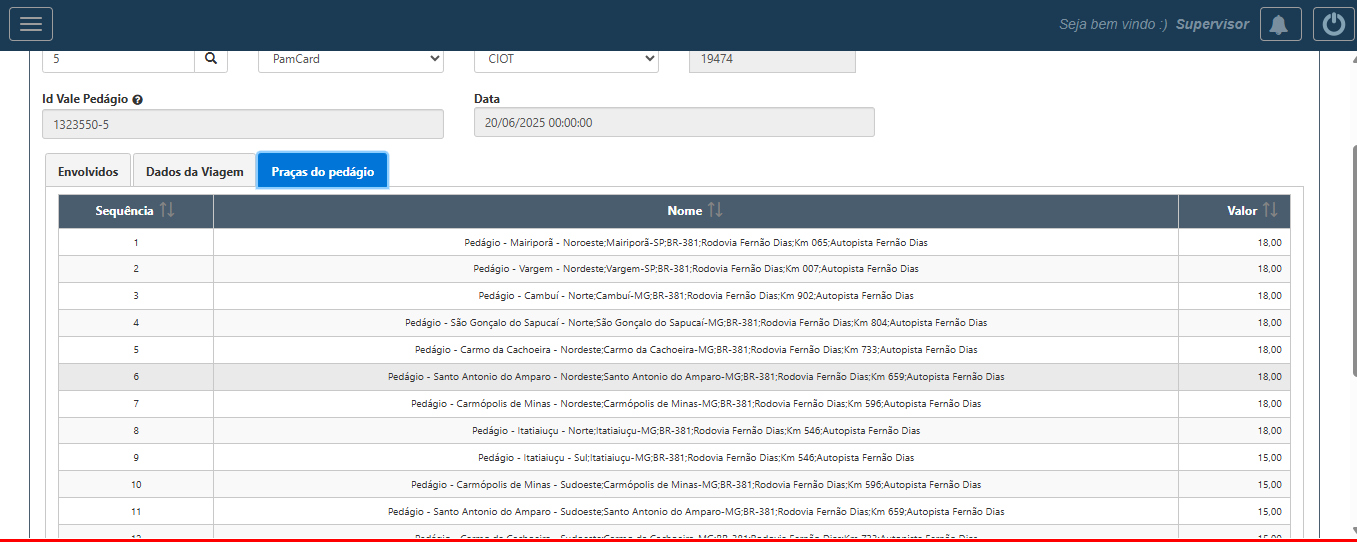
Task: Sort table by Valor column arrows
Action: click(x=1270, y=211)
